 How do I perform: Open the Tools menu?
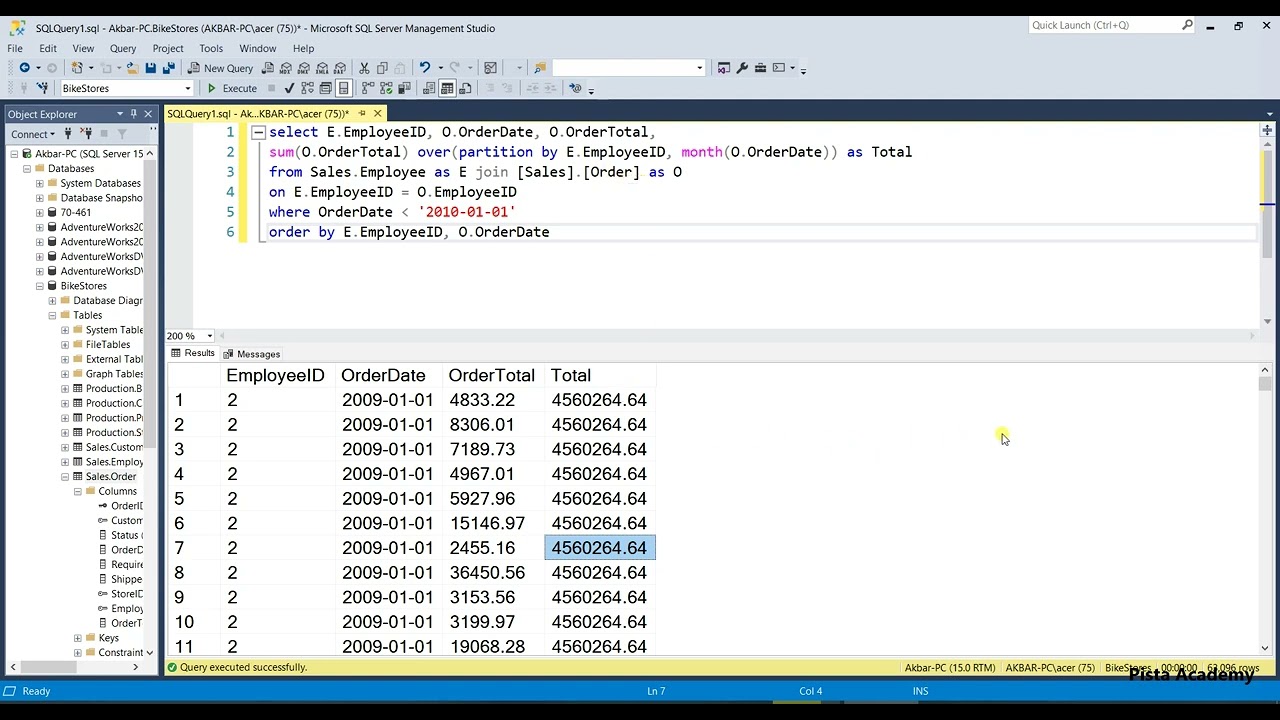tap(211, 48)
